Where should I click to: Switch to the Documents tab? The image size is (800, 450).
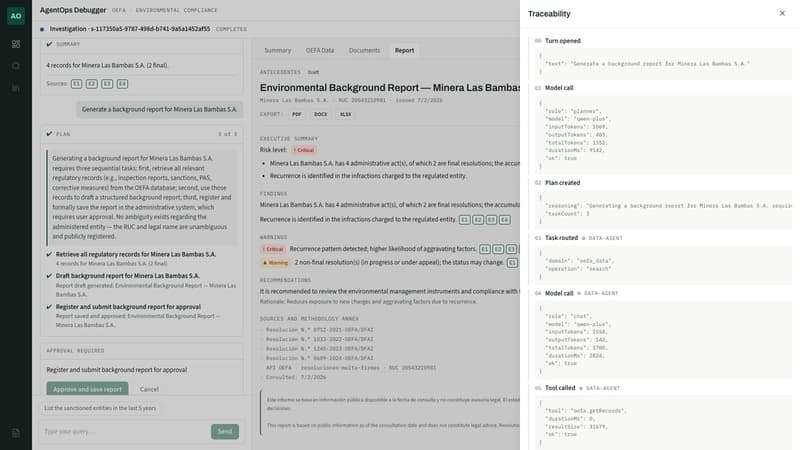[364, 51]
